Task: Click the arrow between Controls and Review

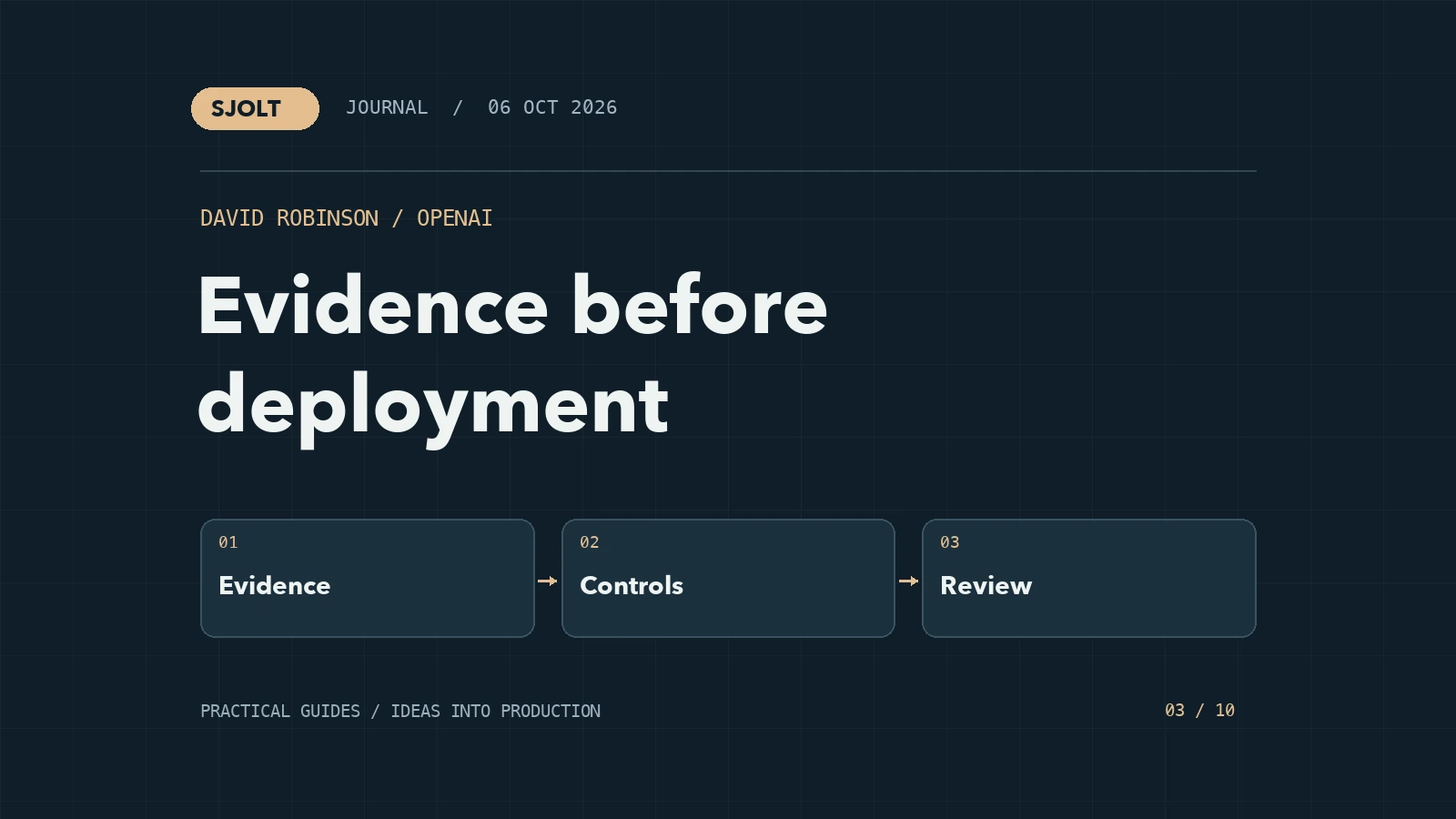Action: [909, 581]
